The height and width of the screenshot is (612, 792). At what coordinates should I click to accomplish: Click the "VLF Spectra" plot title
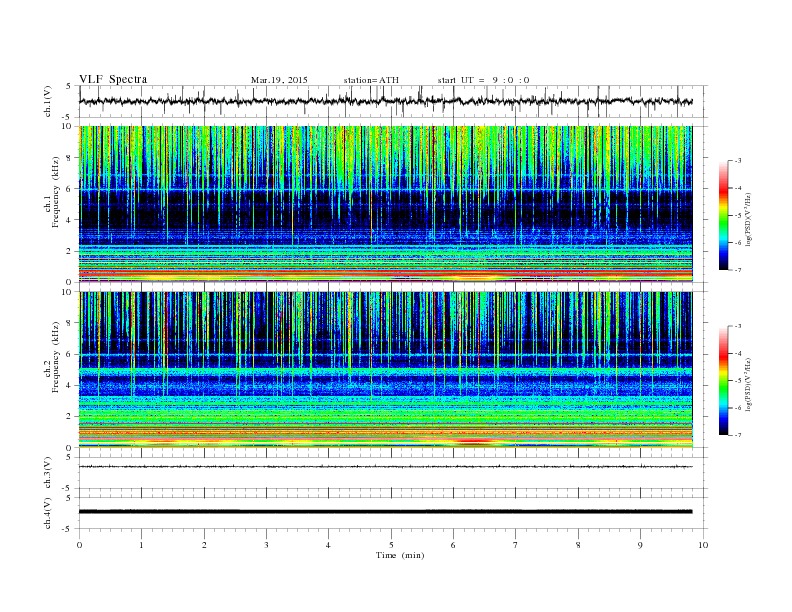click(113, 79)
